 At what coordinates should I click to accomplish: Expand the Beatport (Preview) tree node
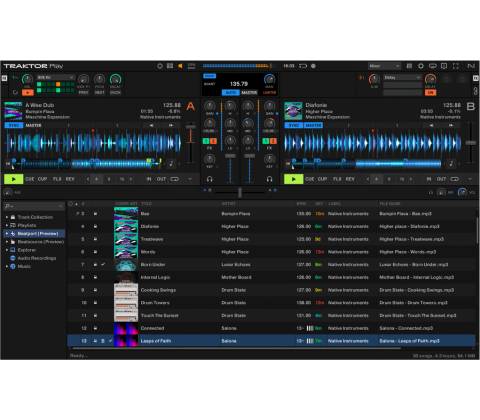pyautogui.click(x=7, y=234)
